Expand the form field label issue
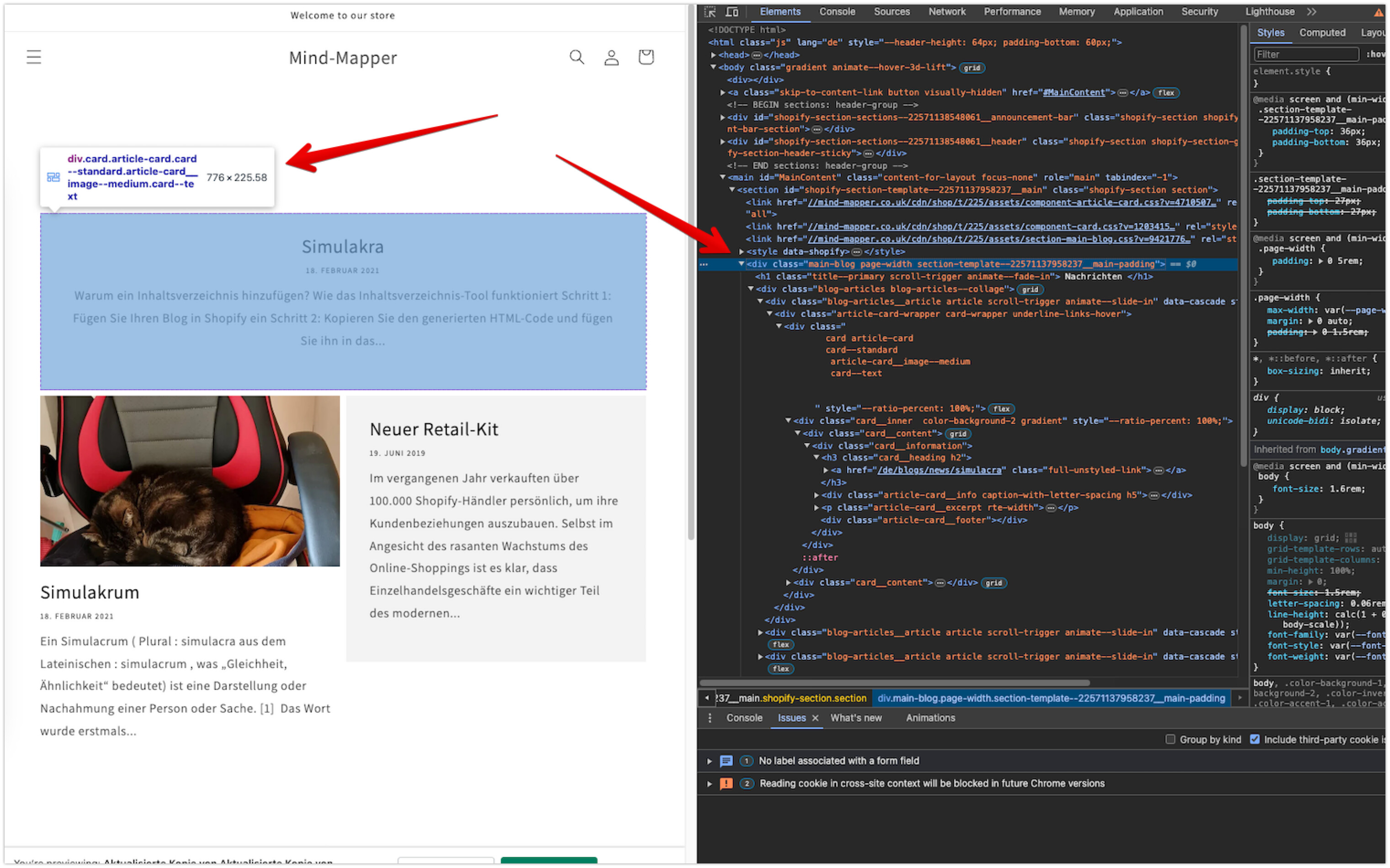This screenshot has width=1390, height=868. [710, 761]
